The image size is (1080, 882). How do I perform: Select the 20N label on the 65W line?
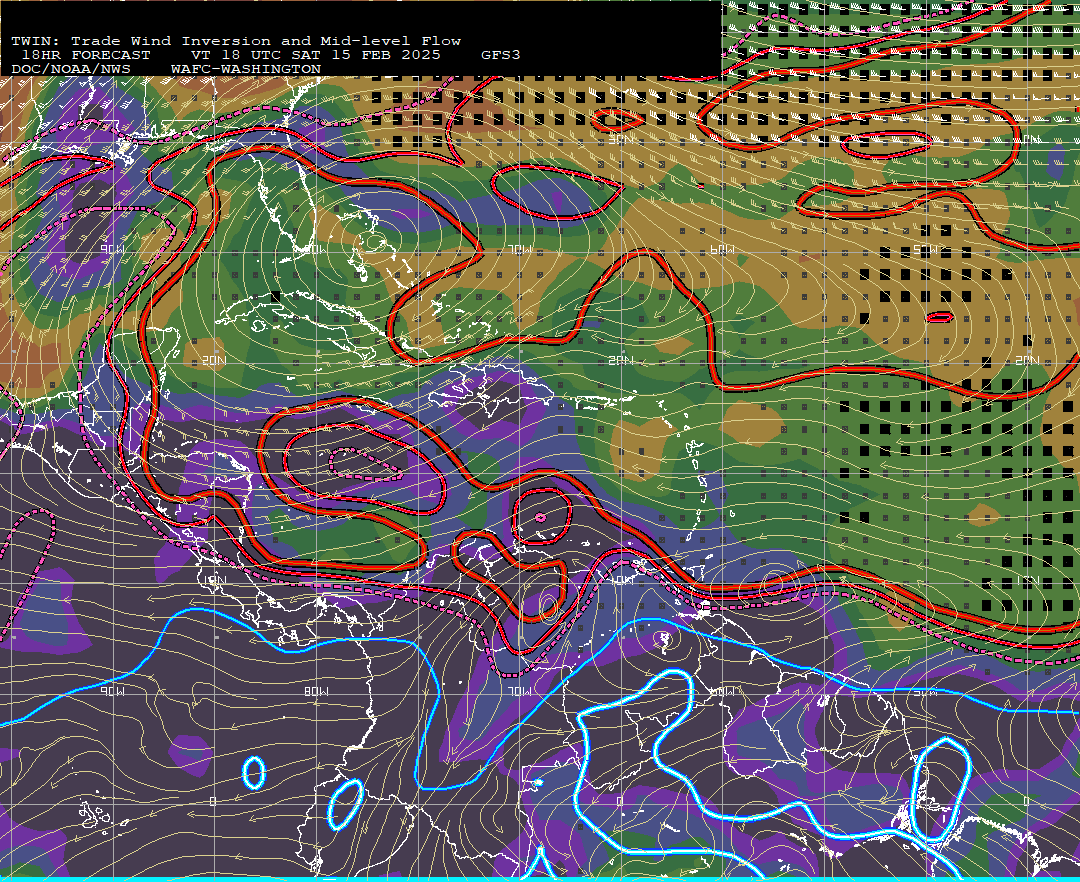(x=621, y=360)
